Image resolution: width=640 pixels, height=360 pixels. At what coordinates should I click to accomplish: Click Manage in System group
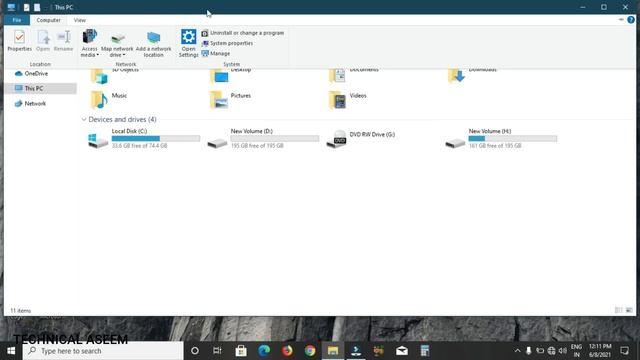click(216, 53)
